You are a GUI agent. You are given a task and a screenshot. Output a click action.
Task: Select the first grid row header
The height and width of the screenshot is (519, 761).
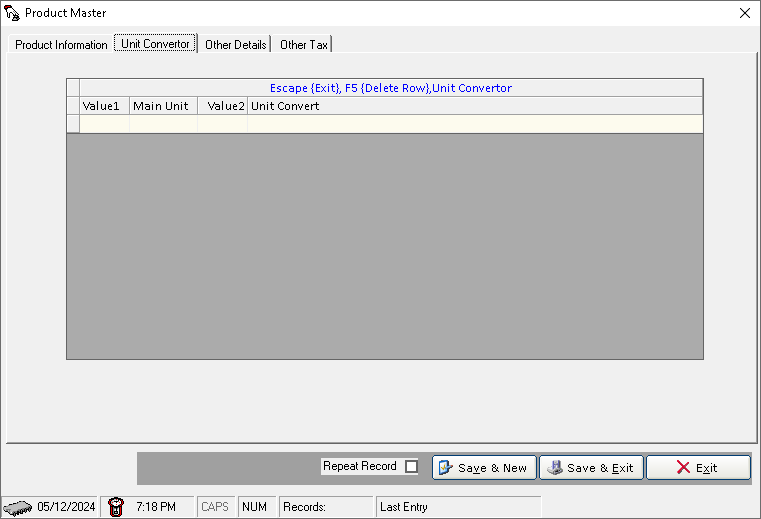click(73, 124)
